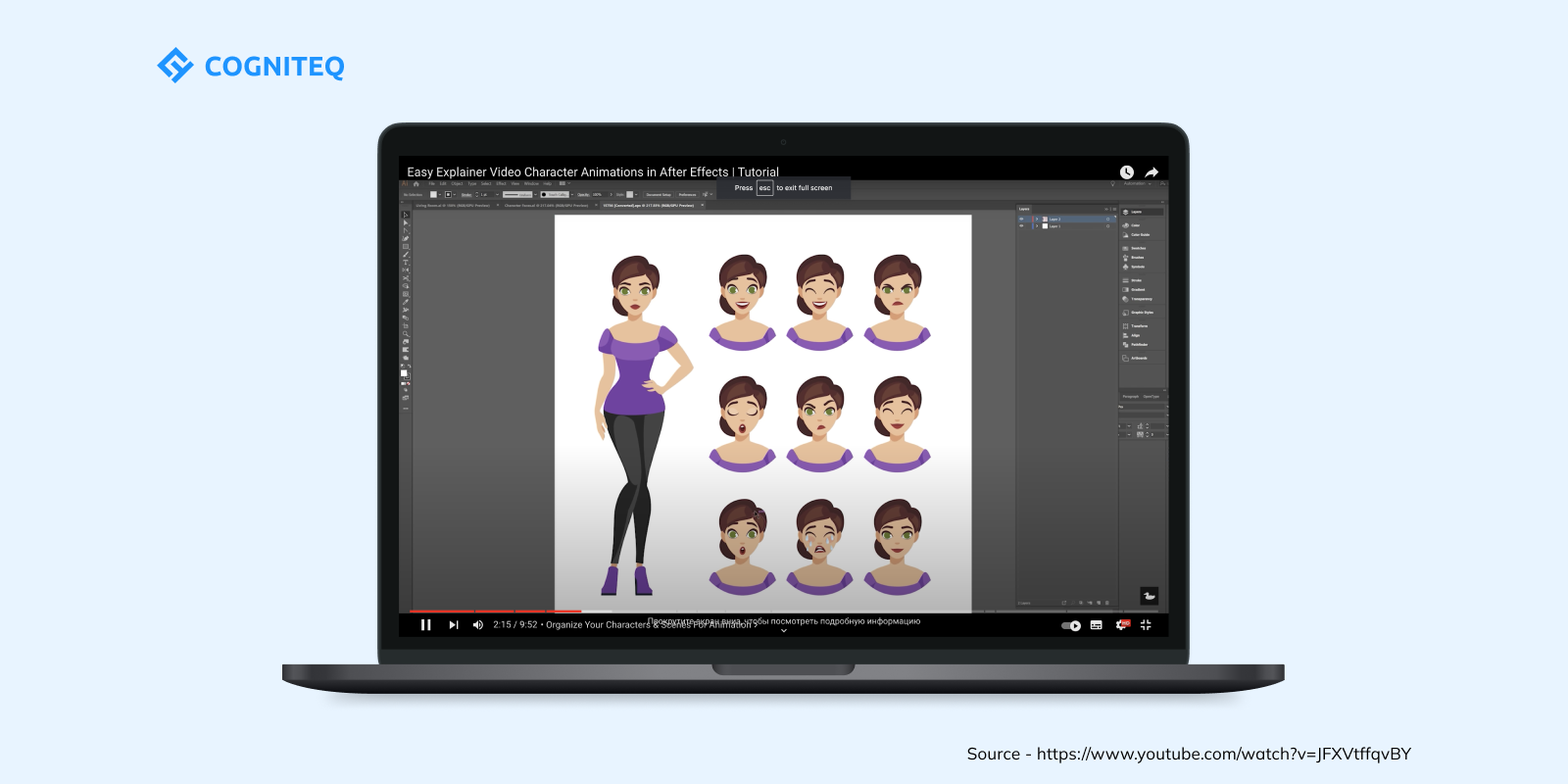Toggle visibility eye of Layer 2
The height and width of the screenshot is (784, 1568).
click(x=1021, y=219)
